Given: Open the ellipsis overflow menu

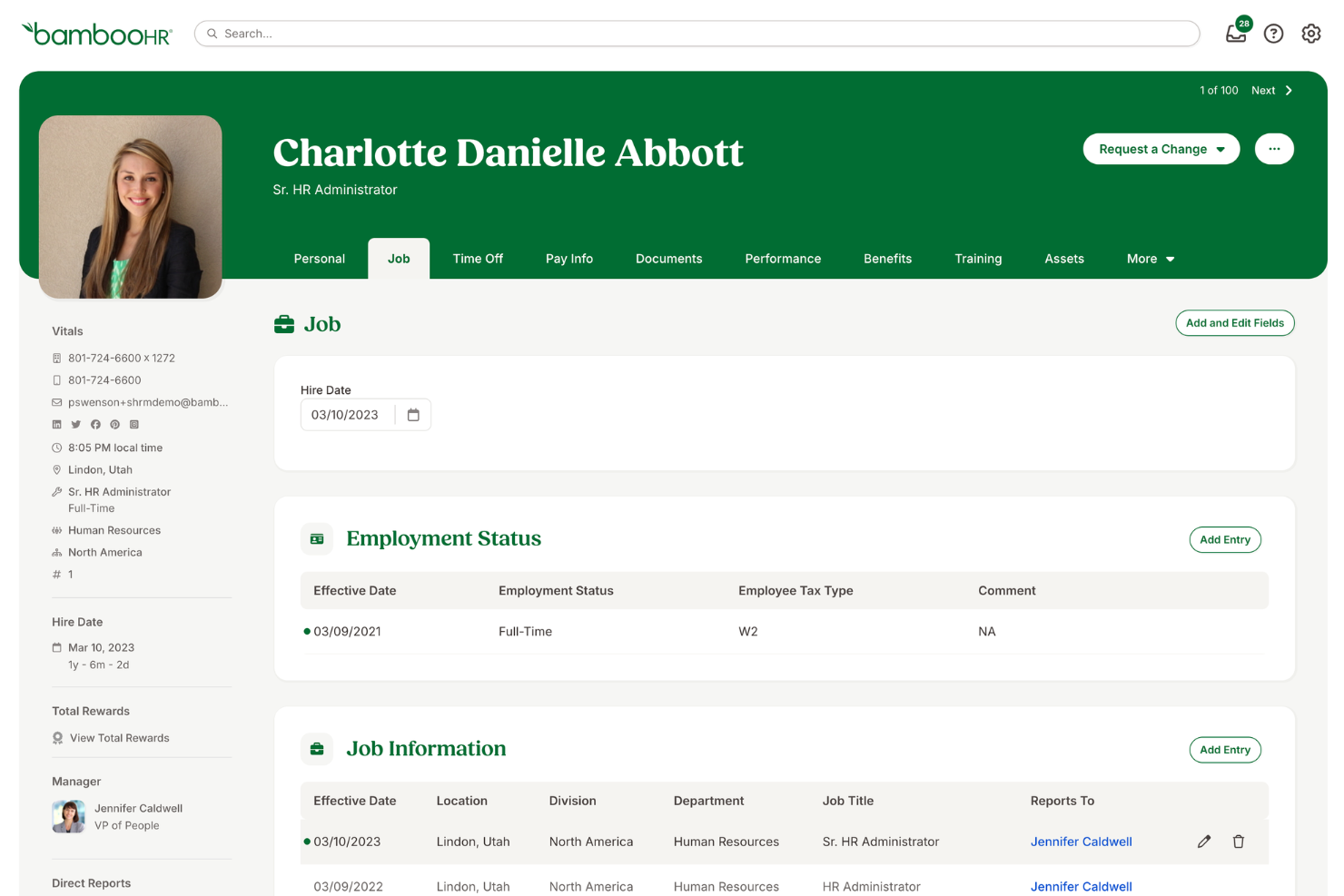Looking at the screenshot, I should tap(1274, 149).
